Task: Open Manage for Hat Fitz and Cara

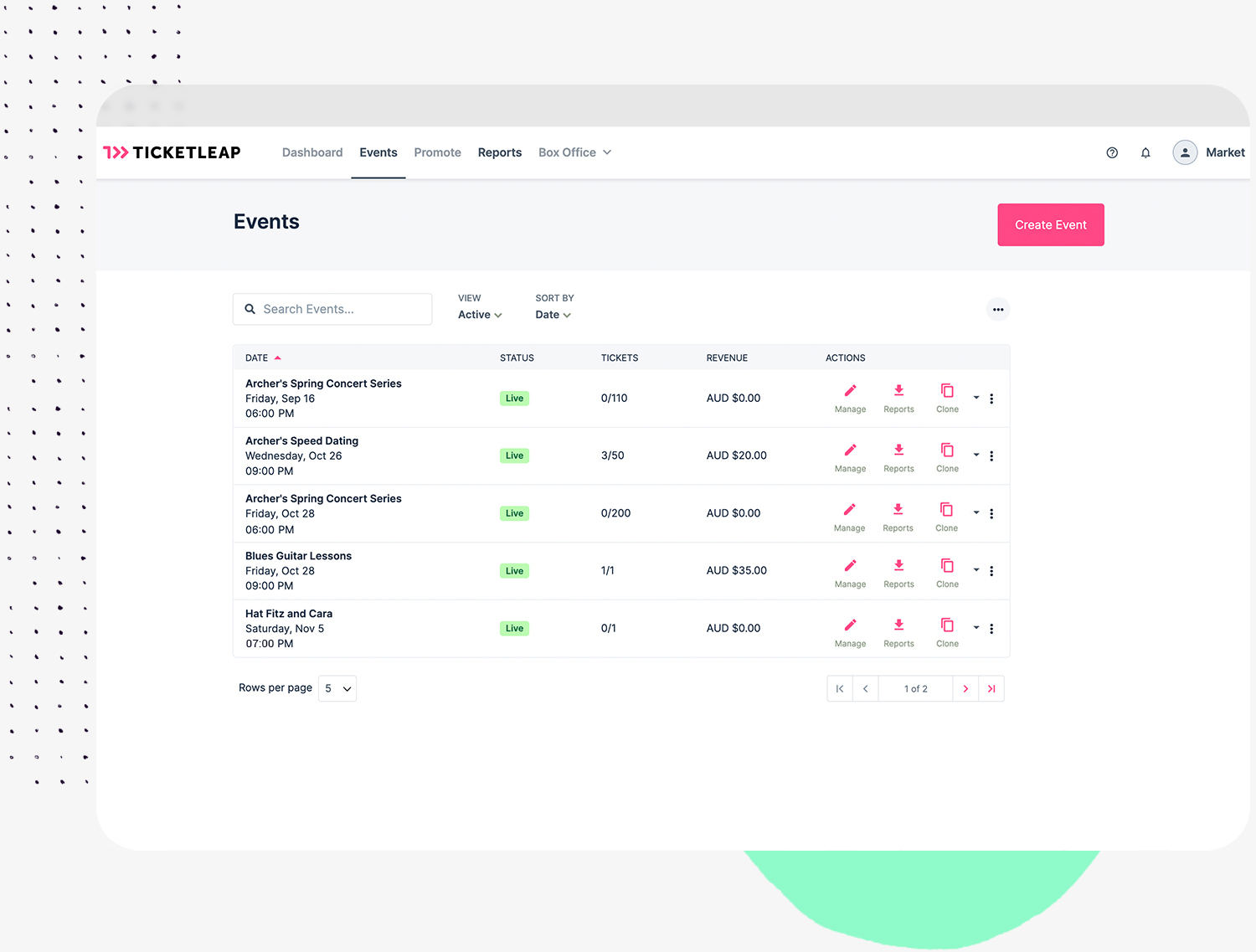Action: (x=849, y=625)
